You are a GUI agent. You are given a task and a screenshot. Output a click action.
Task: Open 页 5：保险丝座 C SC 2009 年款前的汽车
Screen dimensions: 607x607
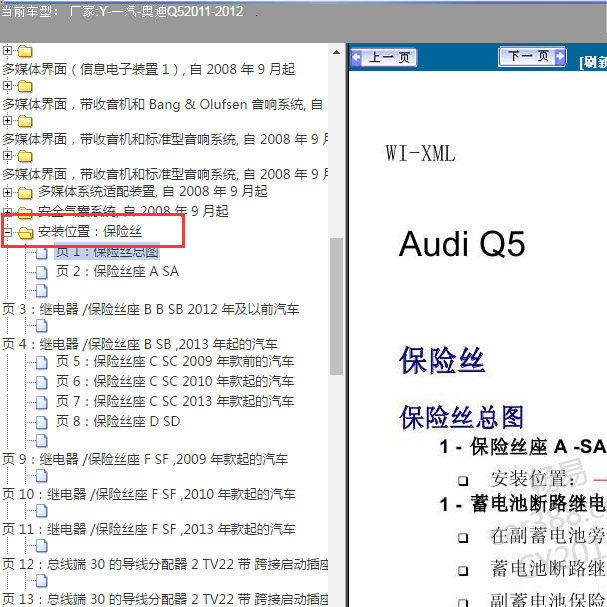tap(175, 361)
